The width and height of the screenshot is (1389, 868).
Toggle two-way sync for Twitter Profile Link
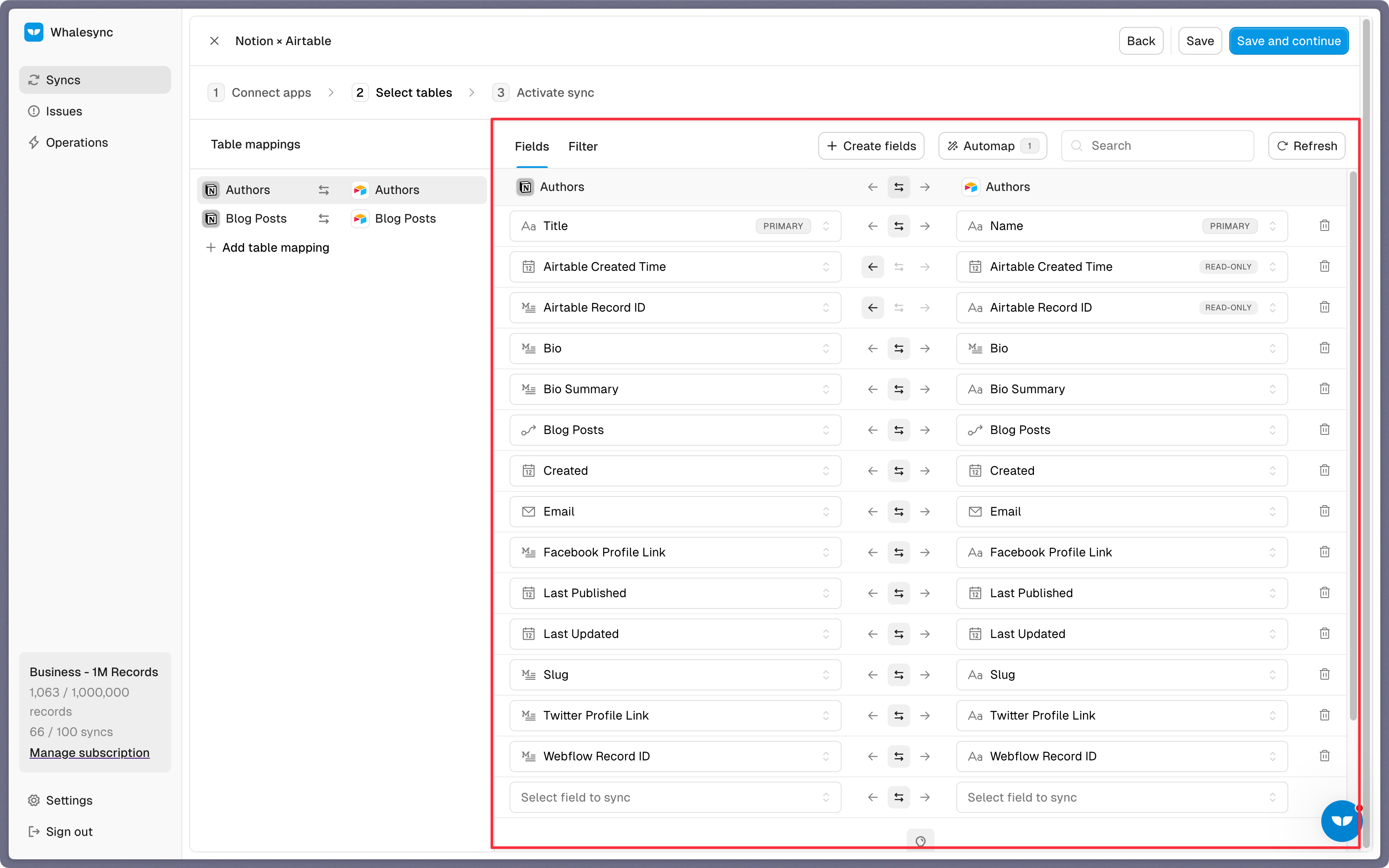point(899,715)
